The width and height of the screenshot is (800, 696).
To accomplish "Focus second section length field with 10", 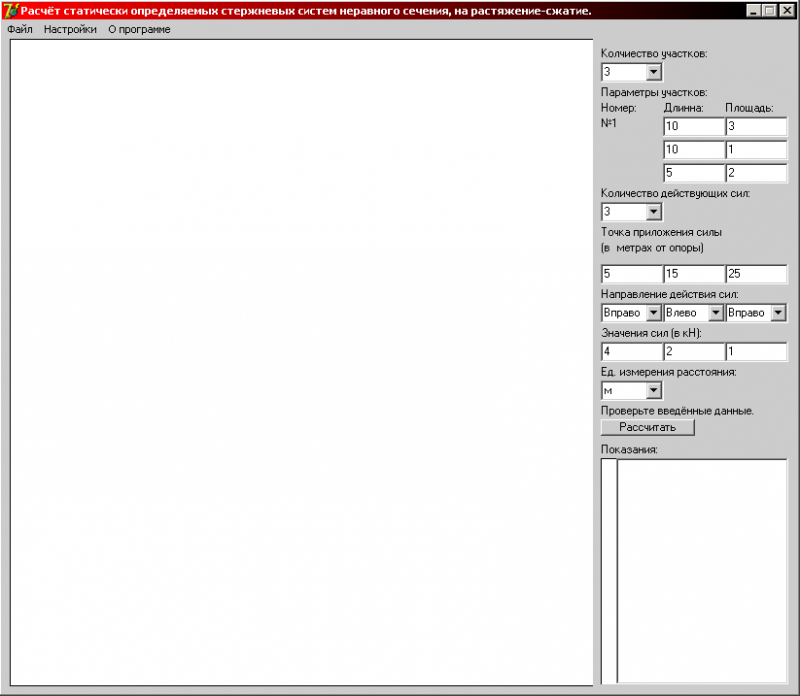I will point(694,150).
